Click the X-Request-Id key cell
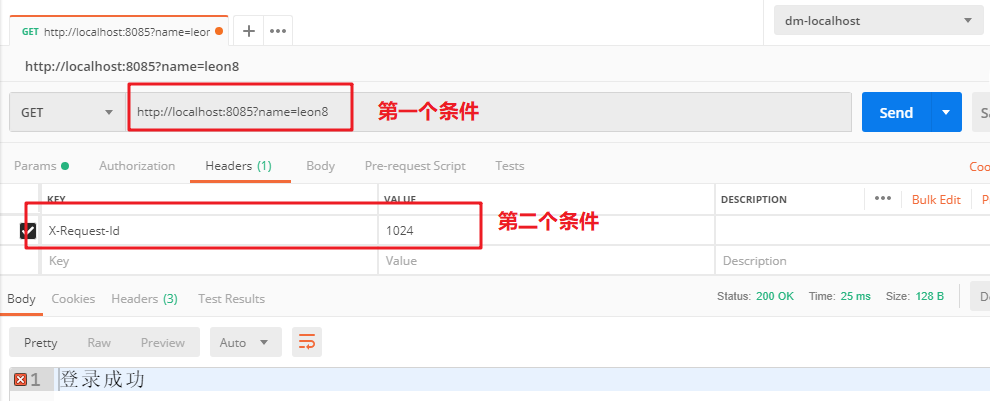Viewport: 990px width, 401px height. [210, 230]
